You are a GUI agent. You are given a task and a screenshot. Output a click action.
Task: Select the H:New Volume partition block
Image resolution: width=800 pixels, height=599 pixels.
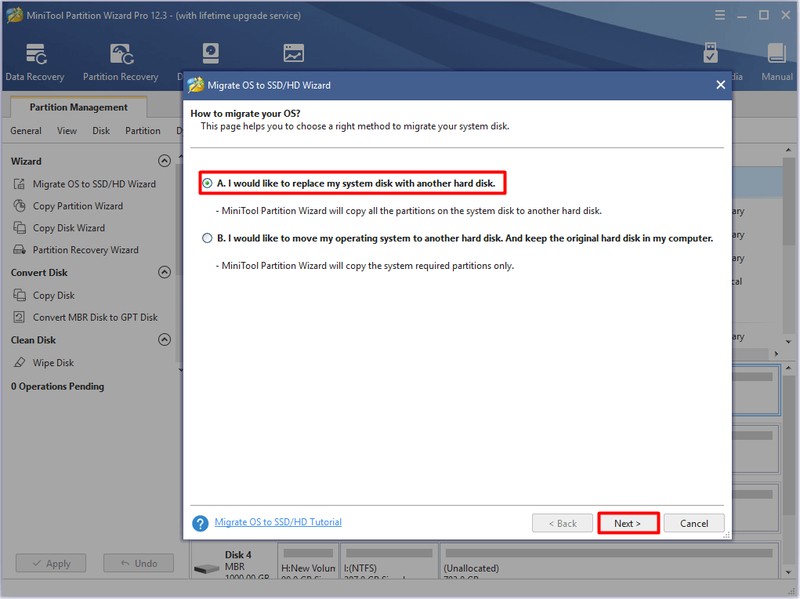coord(308,561)
